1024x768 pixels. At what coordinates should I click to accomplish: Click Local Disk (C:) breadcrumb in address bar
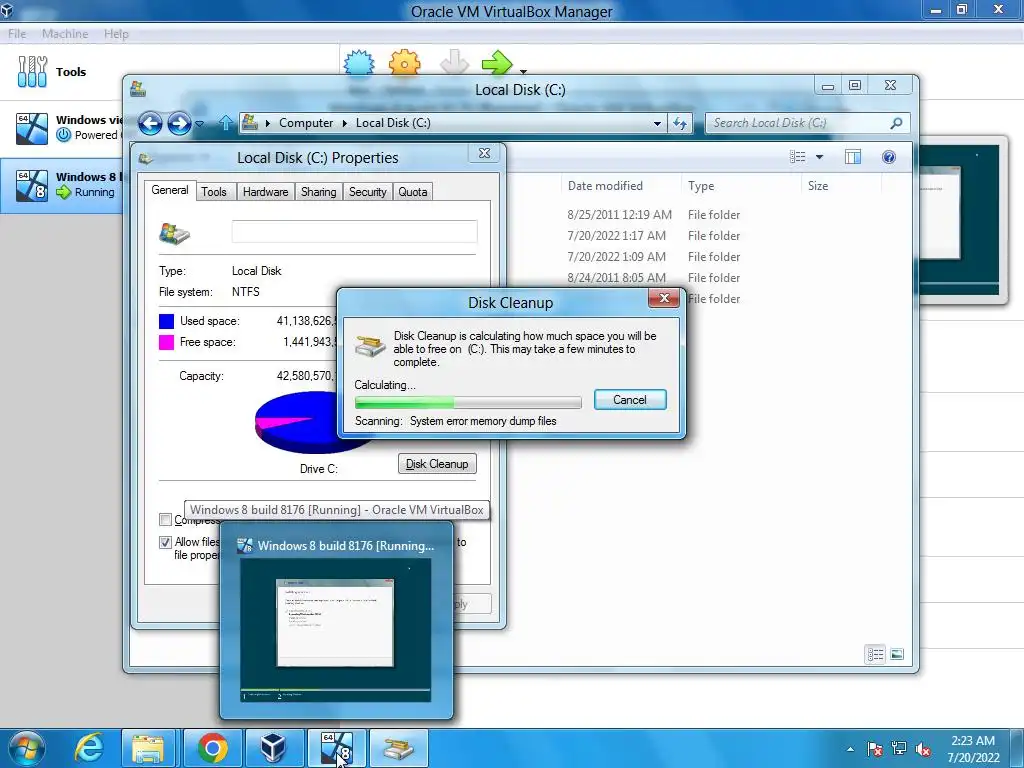tap(393, 123)
